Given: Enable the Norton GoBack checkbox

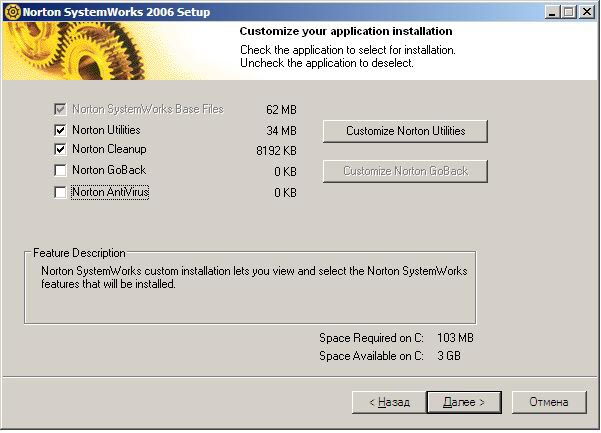Looking at the screenshot, I should (x=60, y=170).
